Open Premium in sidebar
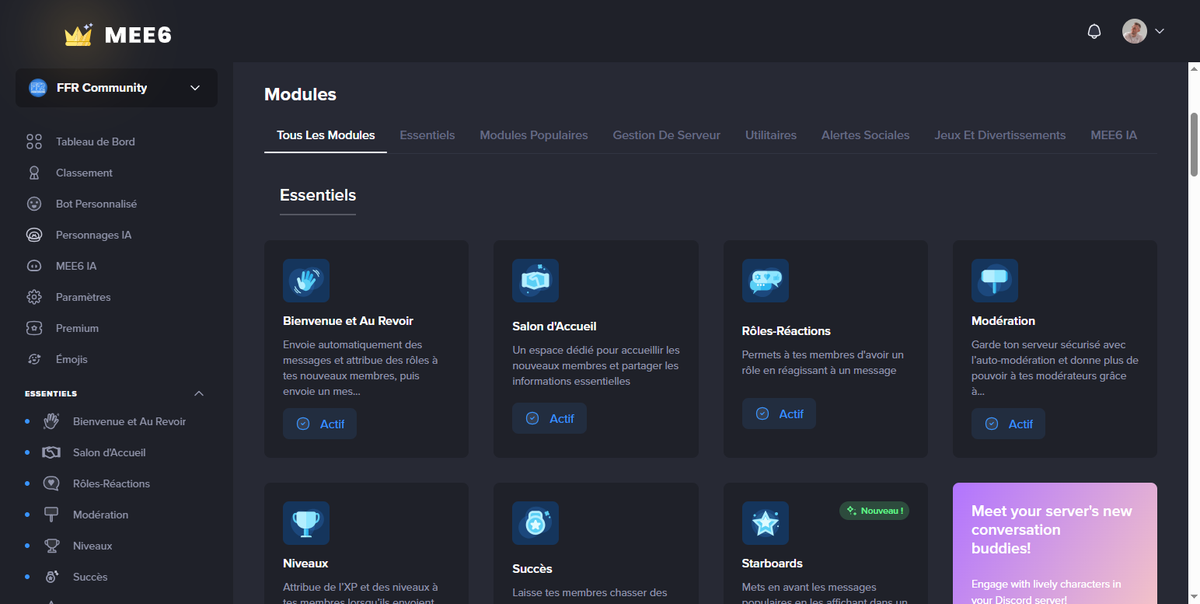 [x=77, y=328]
